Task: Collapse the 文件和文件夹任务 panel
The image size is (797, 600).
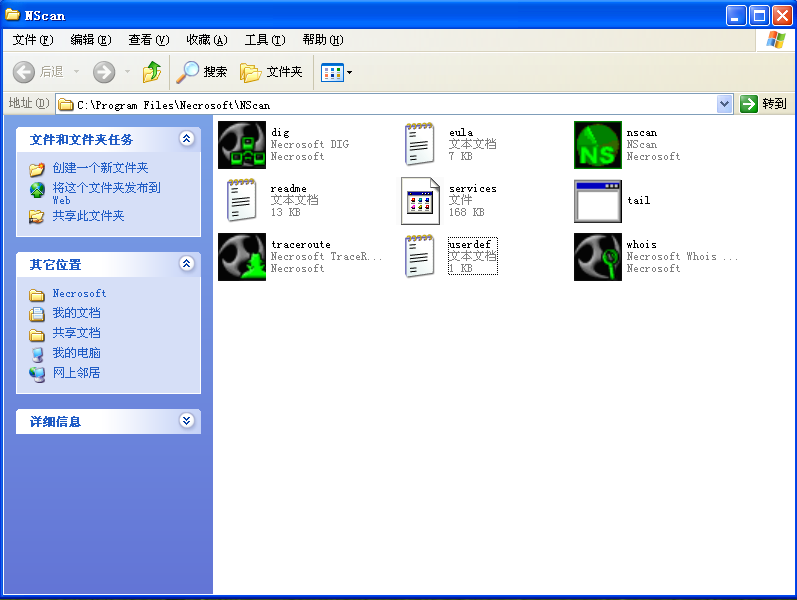Action: (187, 138)
